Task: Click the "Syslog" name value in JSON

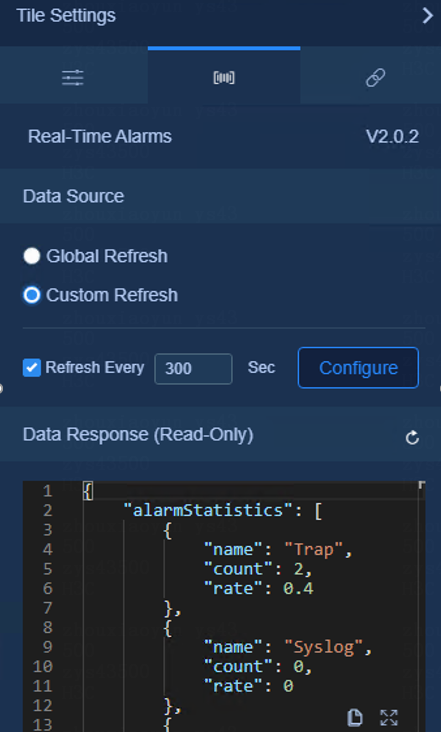Action: click(x=323, y=648)
